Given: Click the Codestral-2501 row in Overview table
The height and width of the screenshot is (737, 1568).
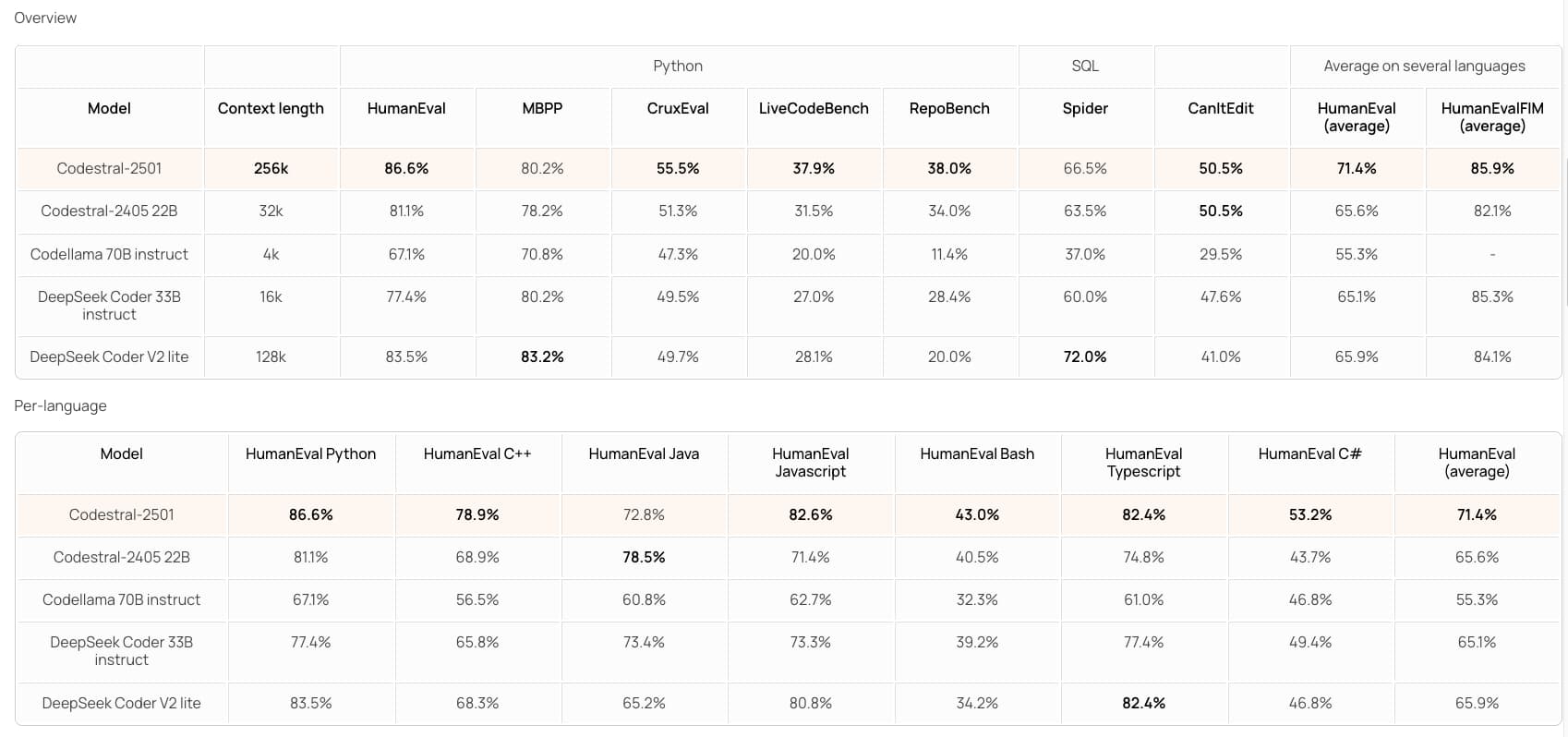Looking at the screenshot, I should (x=109, y=168).
